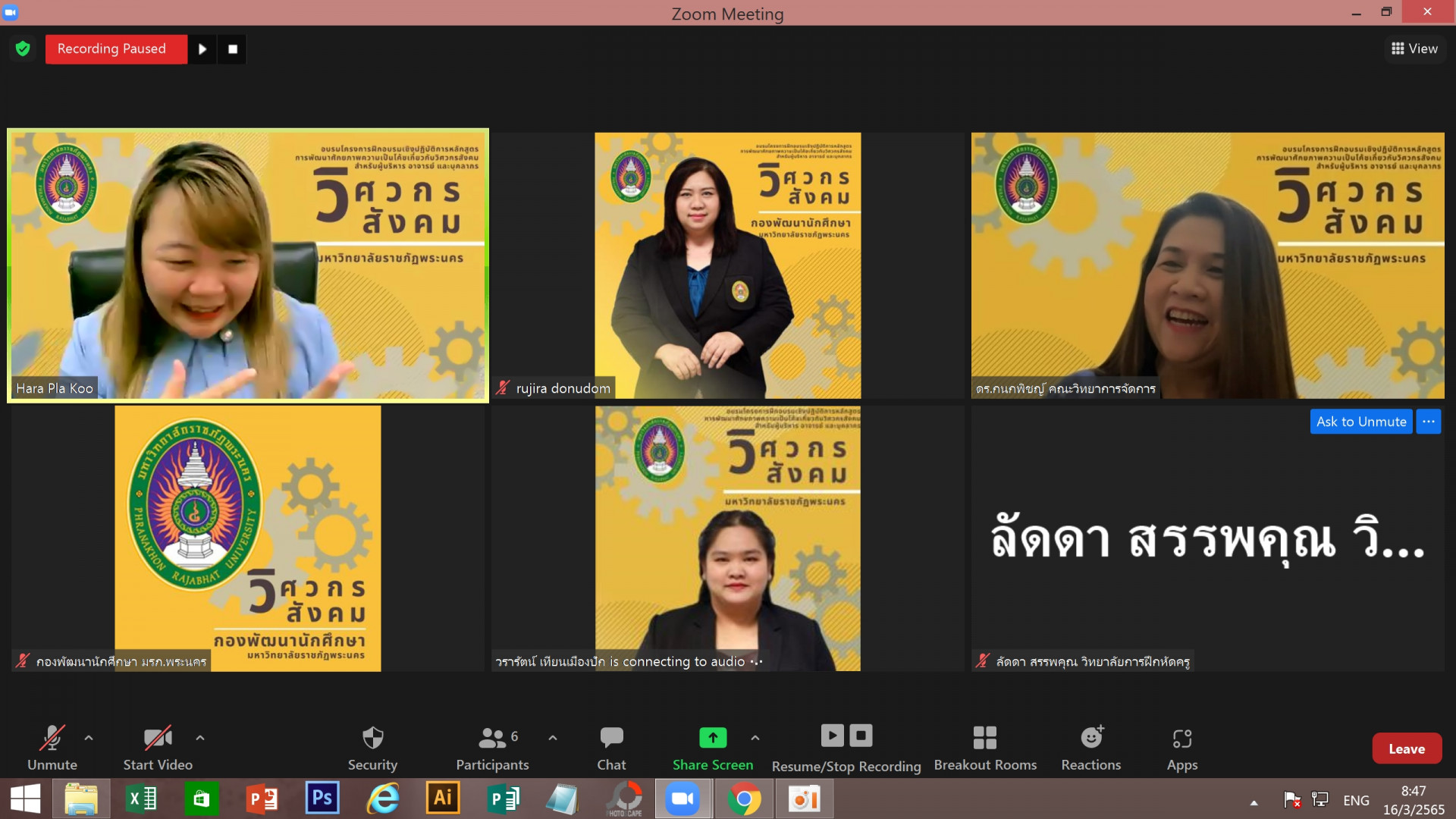Image resolution: width=1456 pixels, height=819 pixels.
Task: Open the Security shield menu
Action: 372,748
